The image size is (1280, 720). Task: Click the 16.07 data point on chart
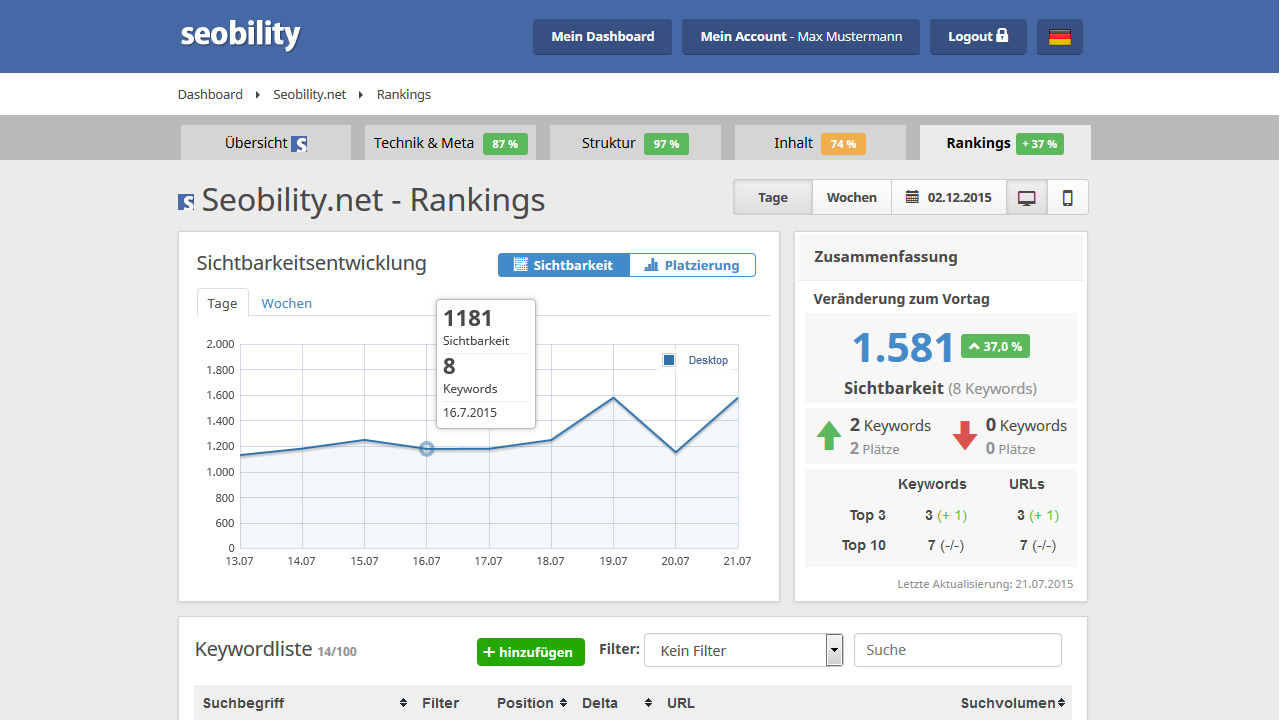[x=427, y=449]
